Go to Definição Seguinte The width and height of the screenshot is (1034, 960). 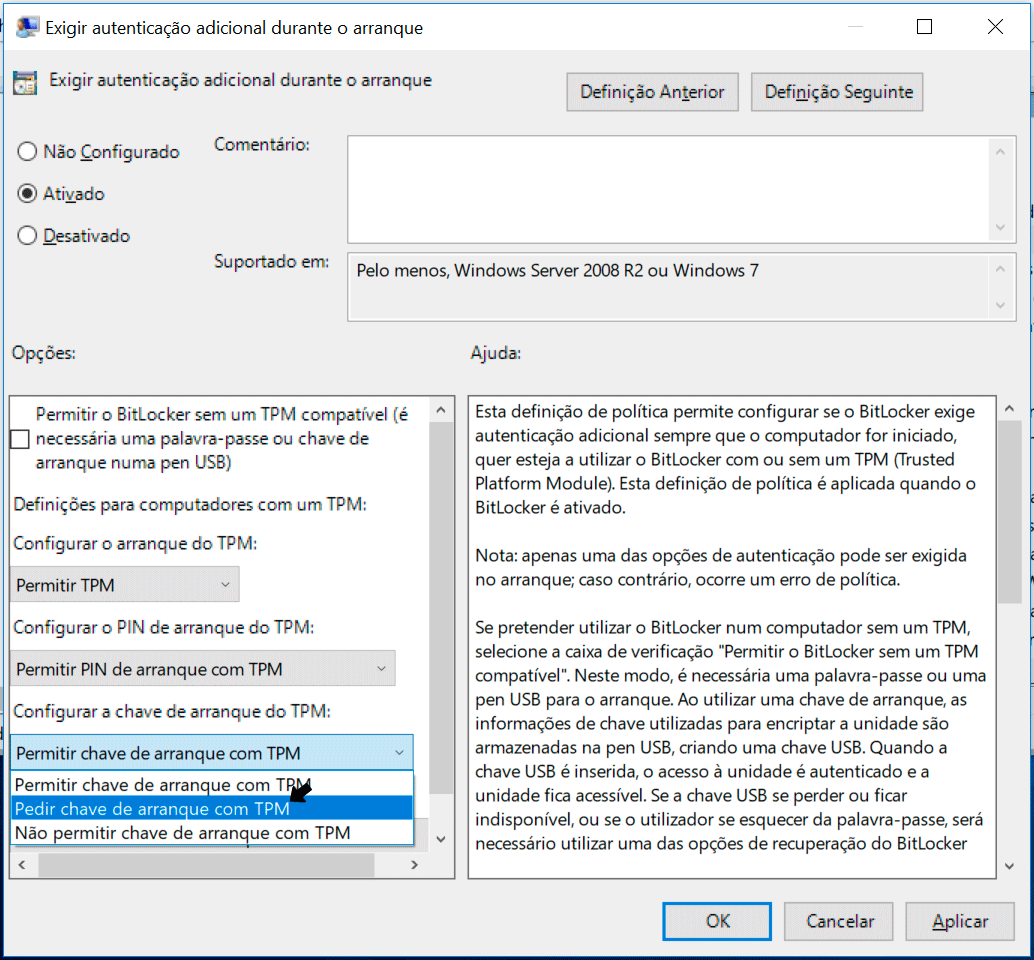tap(839, 92)
